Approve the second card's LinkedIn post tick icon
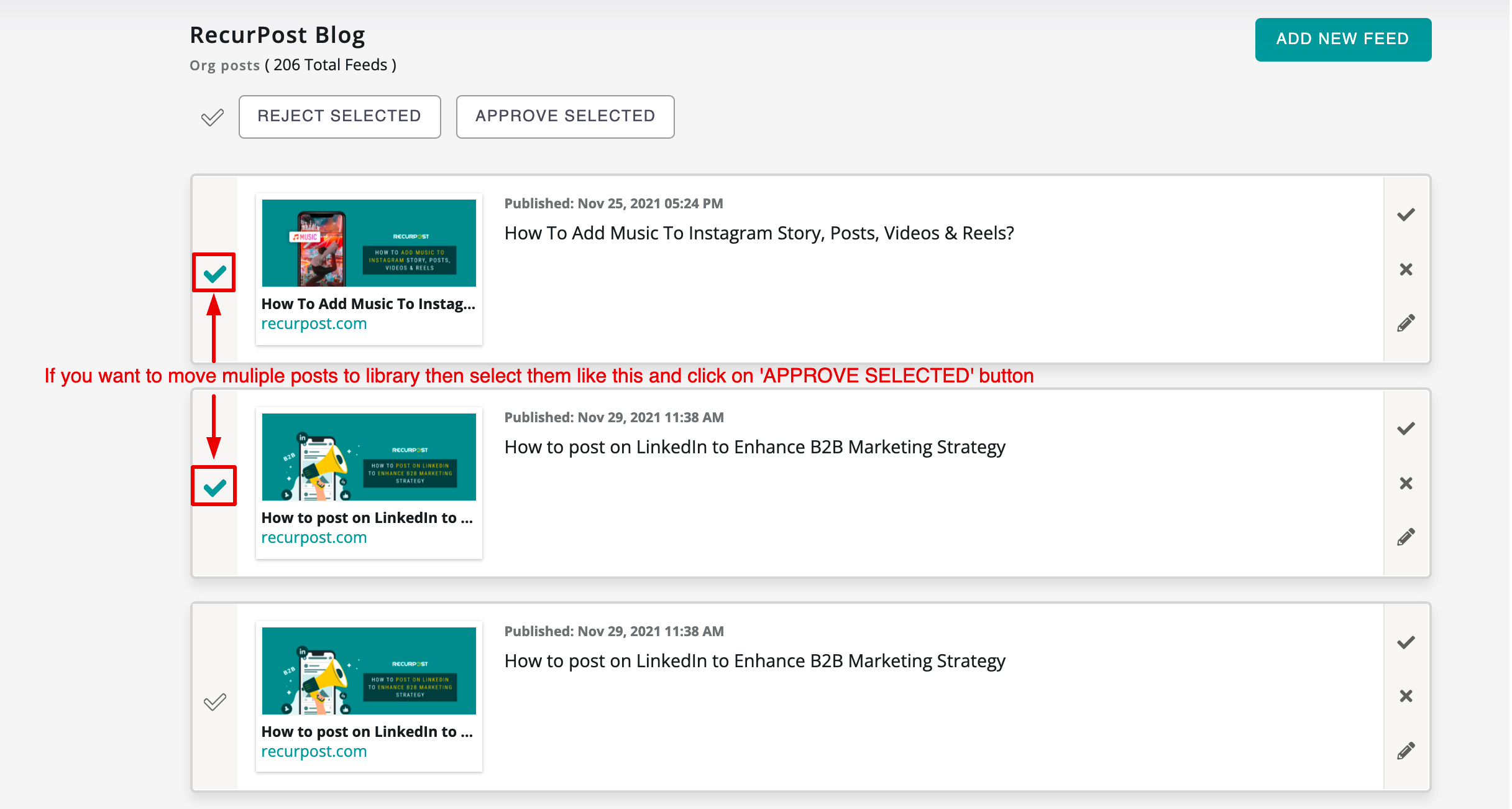The image size is (1512, 809). tap(1406, 428)
